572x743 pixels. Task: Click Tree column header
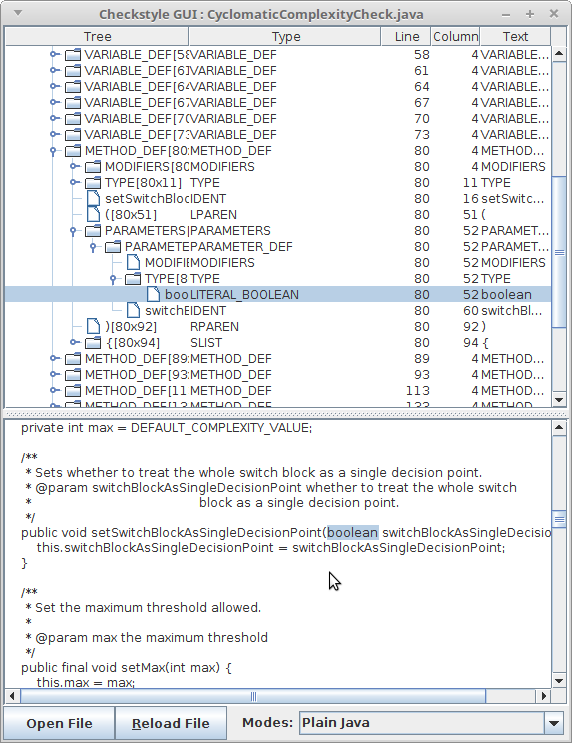click(97, 36)
